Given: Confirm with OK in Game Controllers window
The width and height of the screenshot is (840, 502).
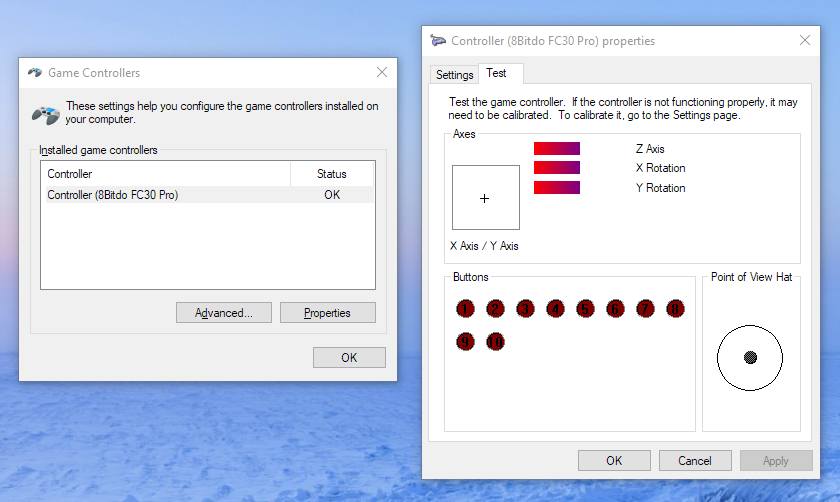Looking at the screenshot, I should click(x=349, y=357).
